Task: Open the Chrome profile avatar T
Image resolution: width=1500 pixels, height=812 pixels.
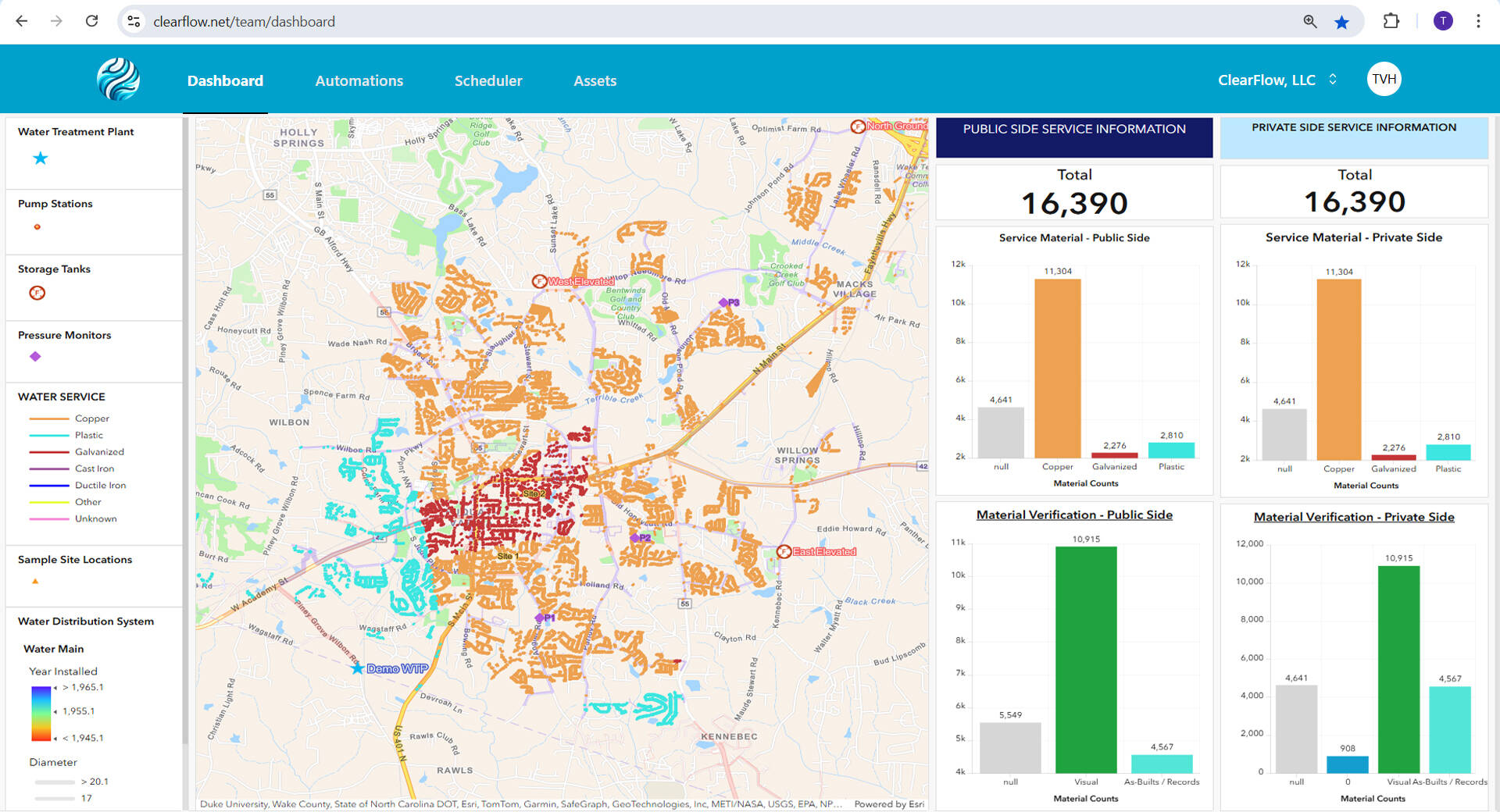Action: pyautogui.click(x=1443, y=21)
